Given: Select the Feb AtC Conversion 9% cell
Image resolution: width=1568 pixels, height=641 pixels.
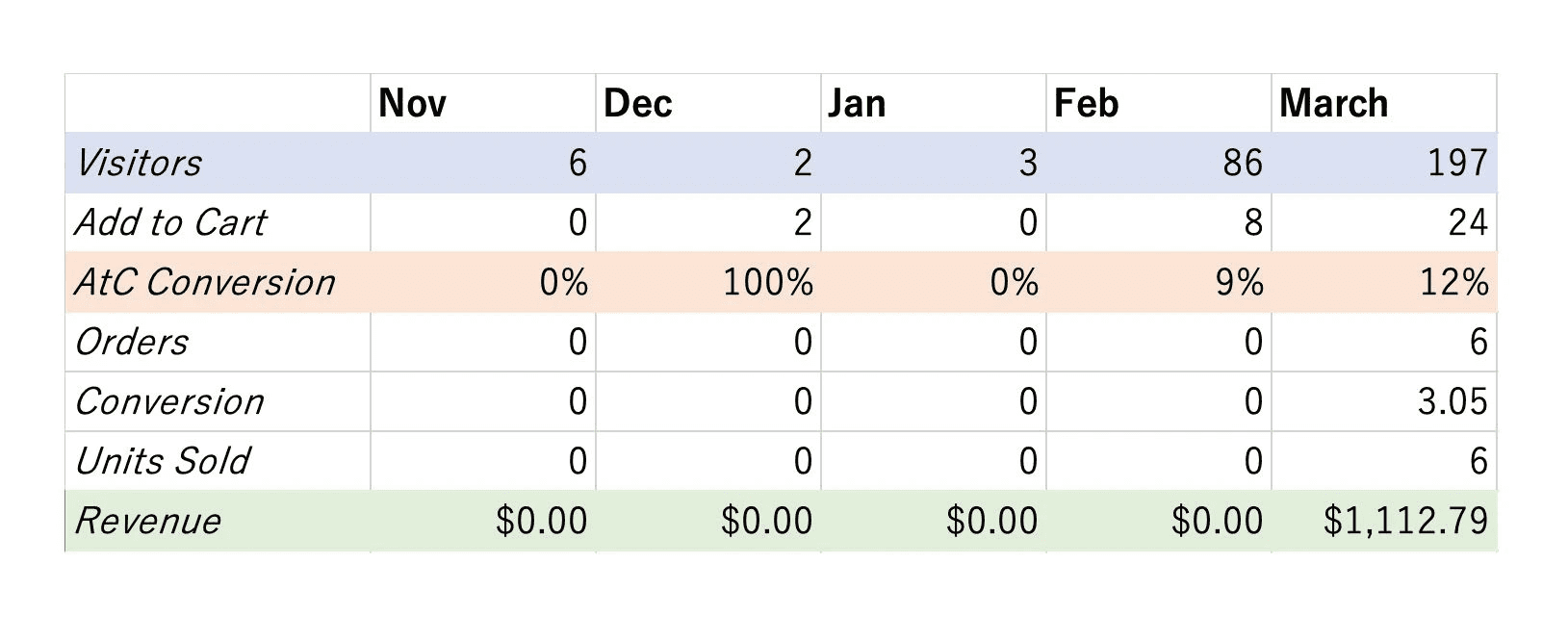Looking at the screenshot, I should 1159,282.
